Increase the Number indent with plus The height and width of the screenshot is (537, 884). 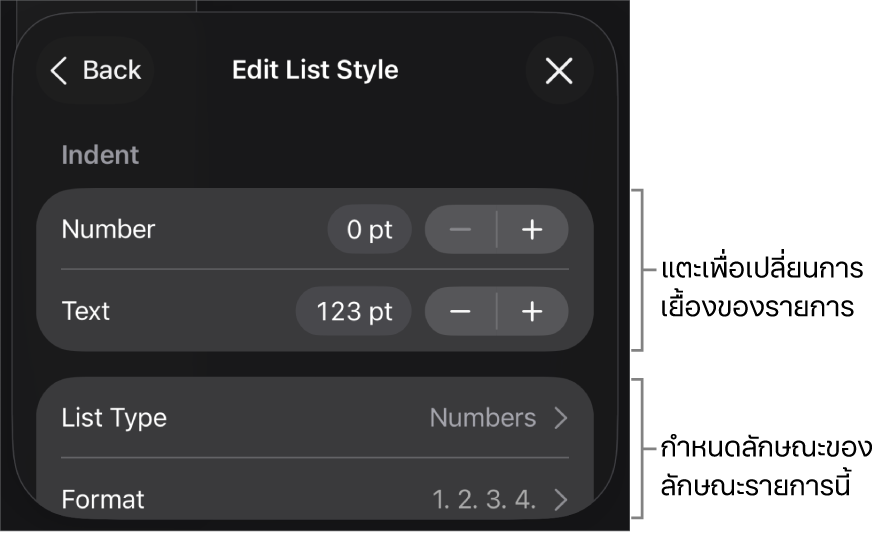[533, 230]
